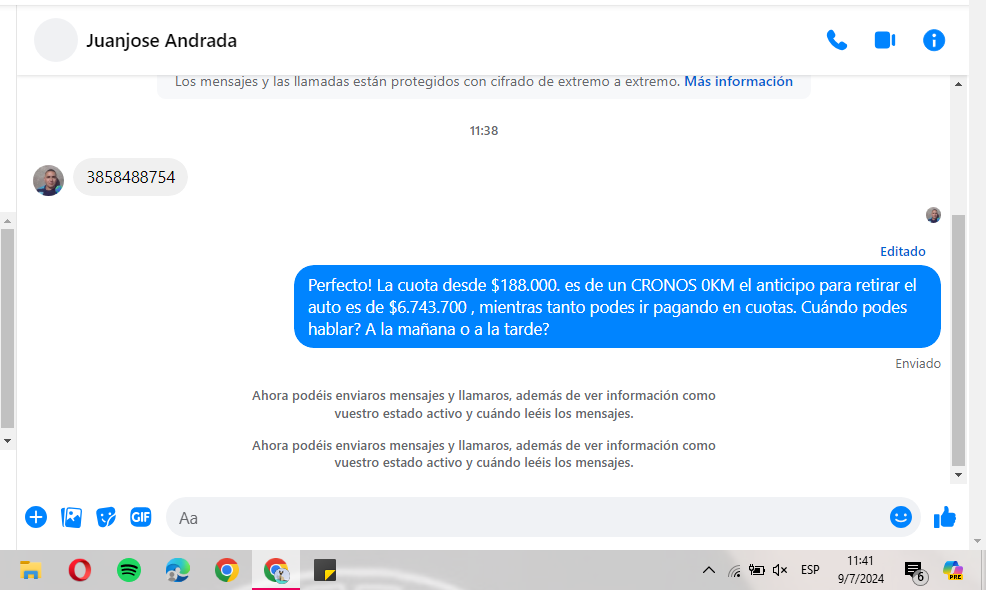The height and width of the screenshot is (590, 986).
Task: Open Google Chrome from taskbar
Action: (227, 571)
